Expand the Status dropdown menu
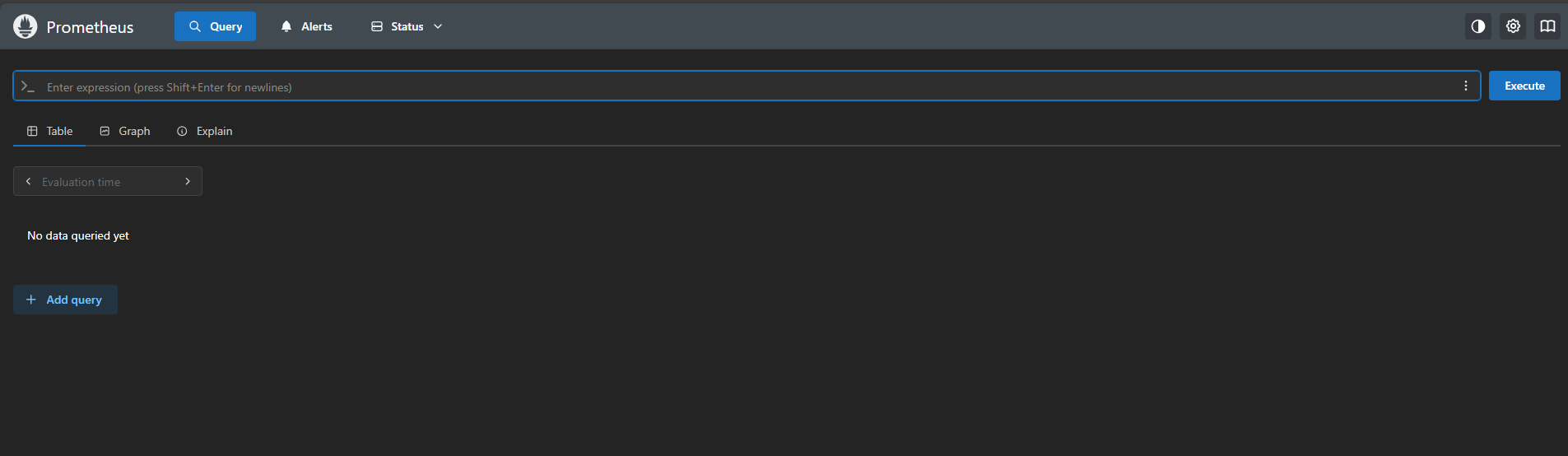 (407, 26)
